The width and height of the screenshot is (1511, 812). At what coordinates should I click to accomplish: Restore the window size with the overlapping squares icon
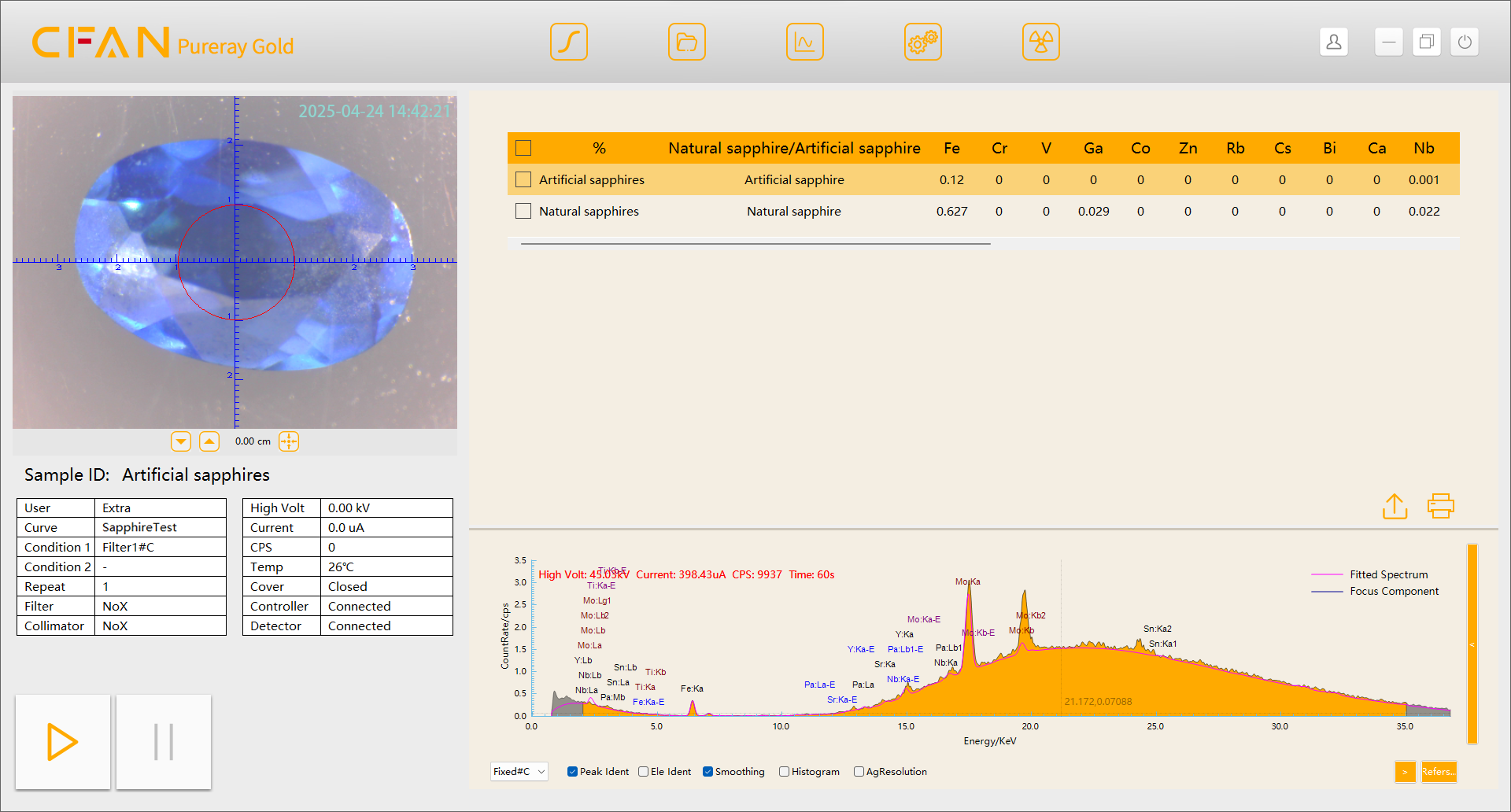click(1427, 42)
